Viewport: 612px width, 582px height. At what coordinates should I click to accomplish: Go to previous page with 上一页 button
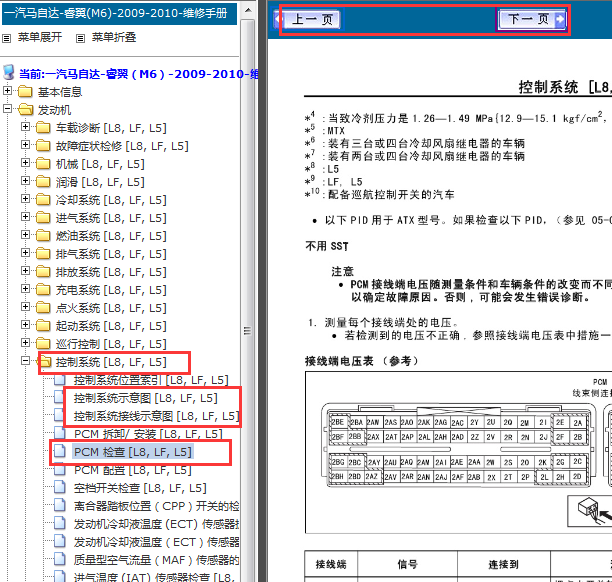tap(308, 19)
